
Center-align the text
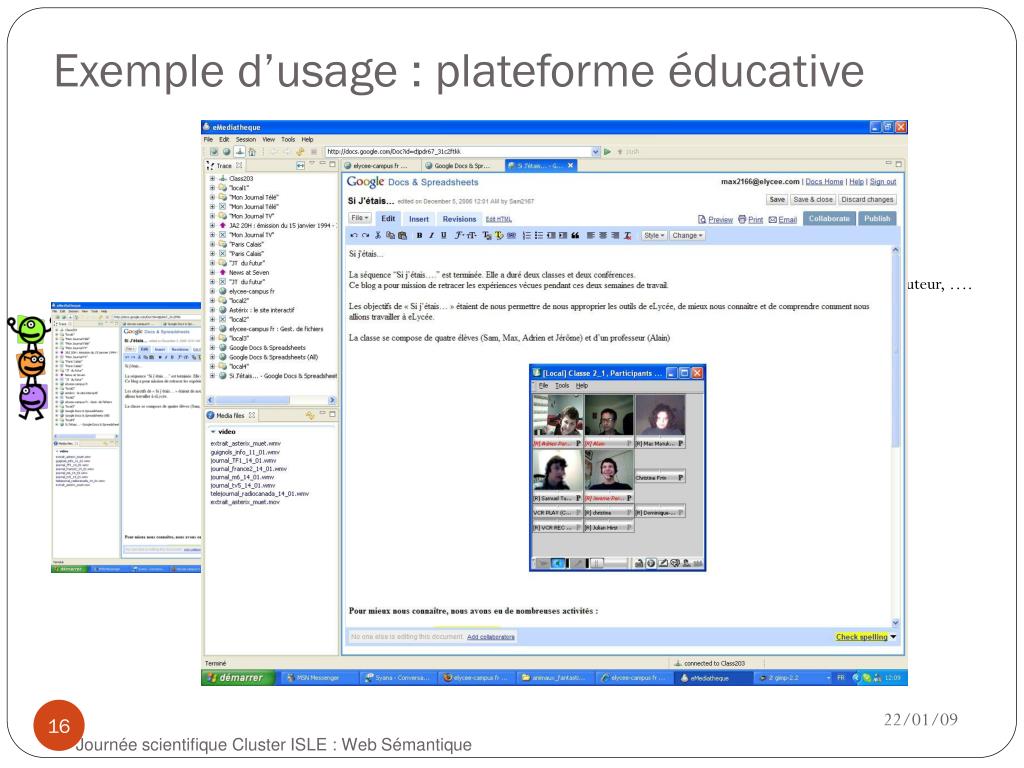pos(603,235)
